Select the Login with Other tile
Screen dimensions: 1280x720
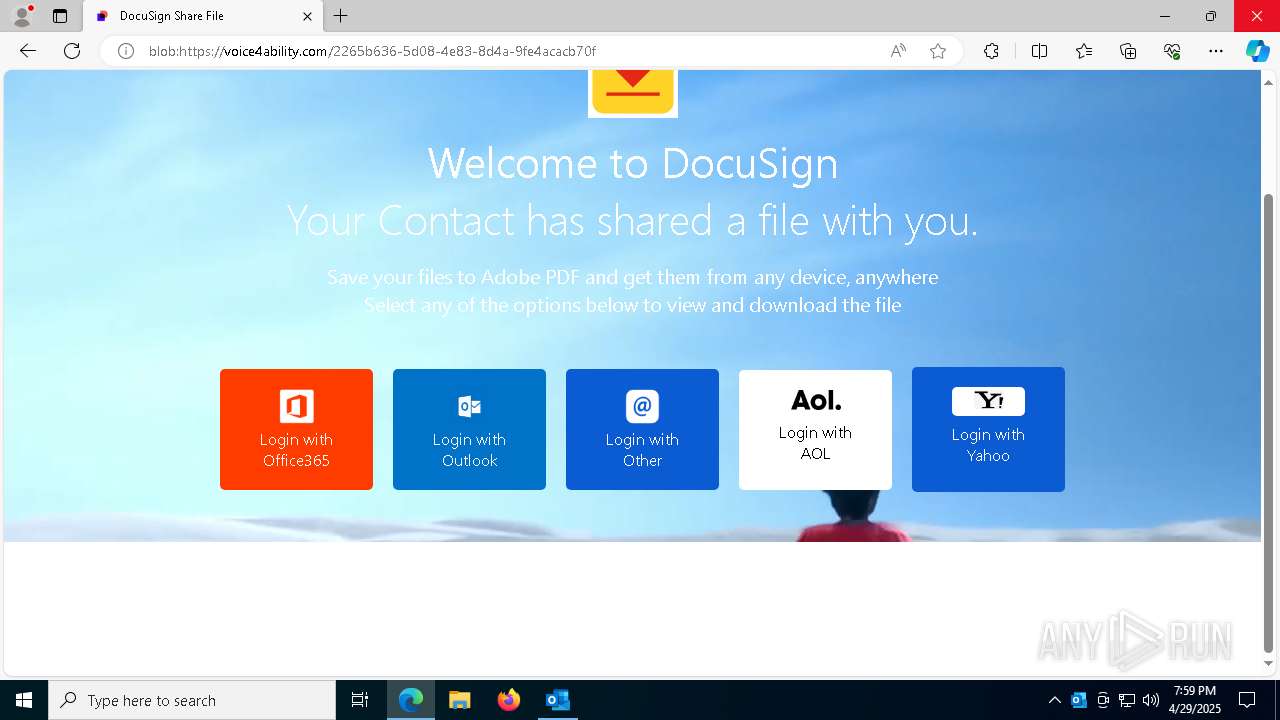pos(642,429)
